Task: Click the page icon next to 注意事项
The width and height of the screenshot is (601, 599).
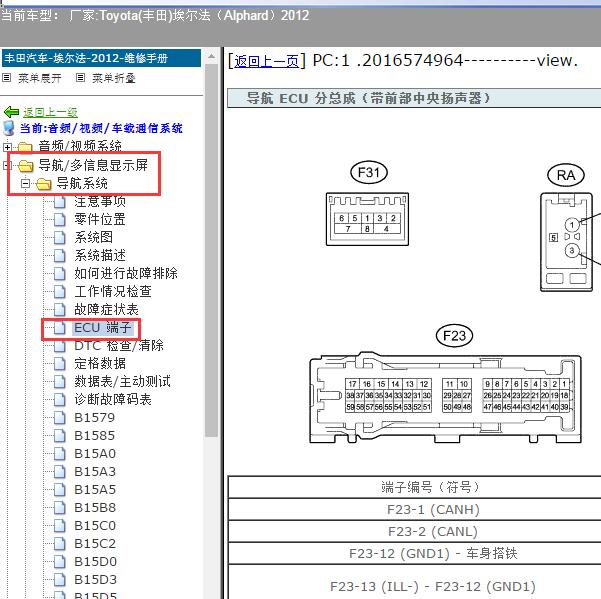Action: pyautogui.click(x=59, y=202)
